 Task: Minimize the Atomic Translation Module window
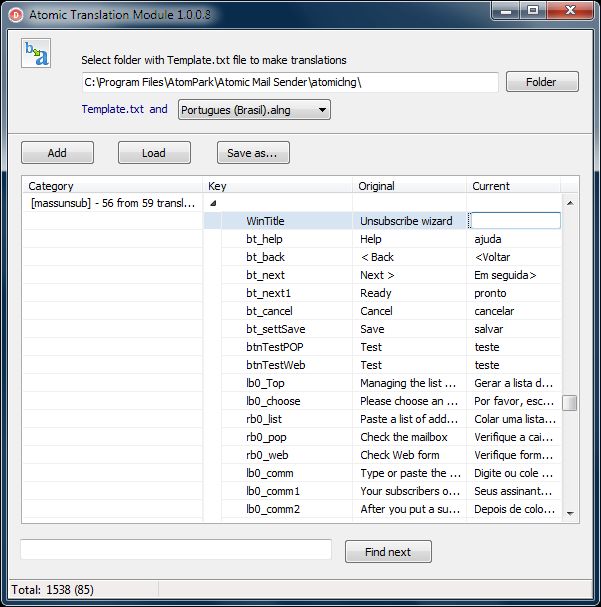[x=505, y=10]
